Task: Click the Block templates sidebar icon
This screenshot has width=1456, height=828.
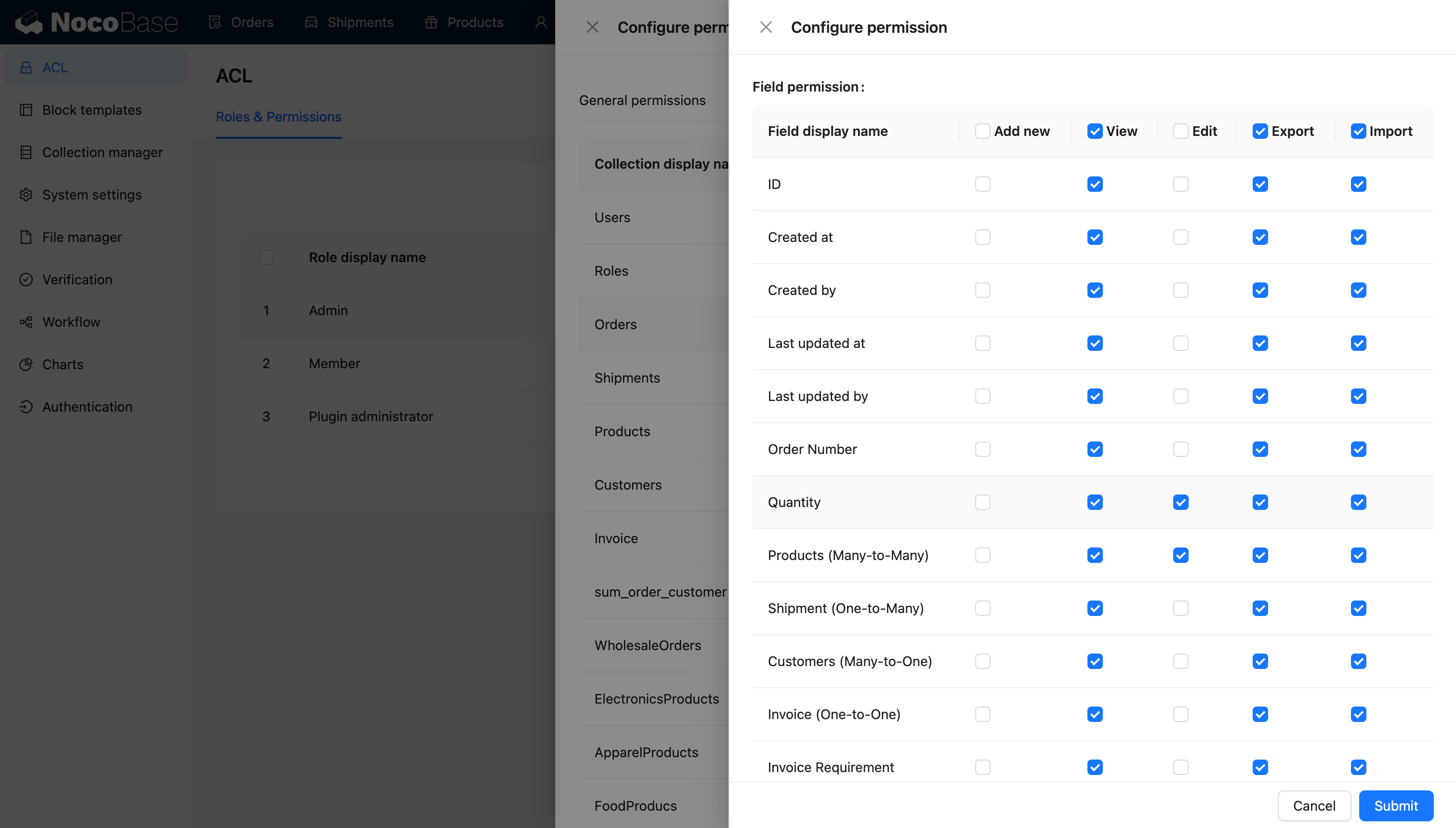Action: pos(26,110)
